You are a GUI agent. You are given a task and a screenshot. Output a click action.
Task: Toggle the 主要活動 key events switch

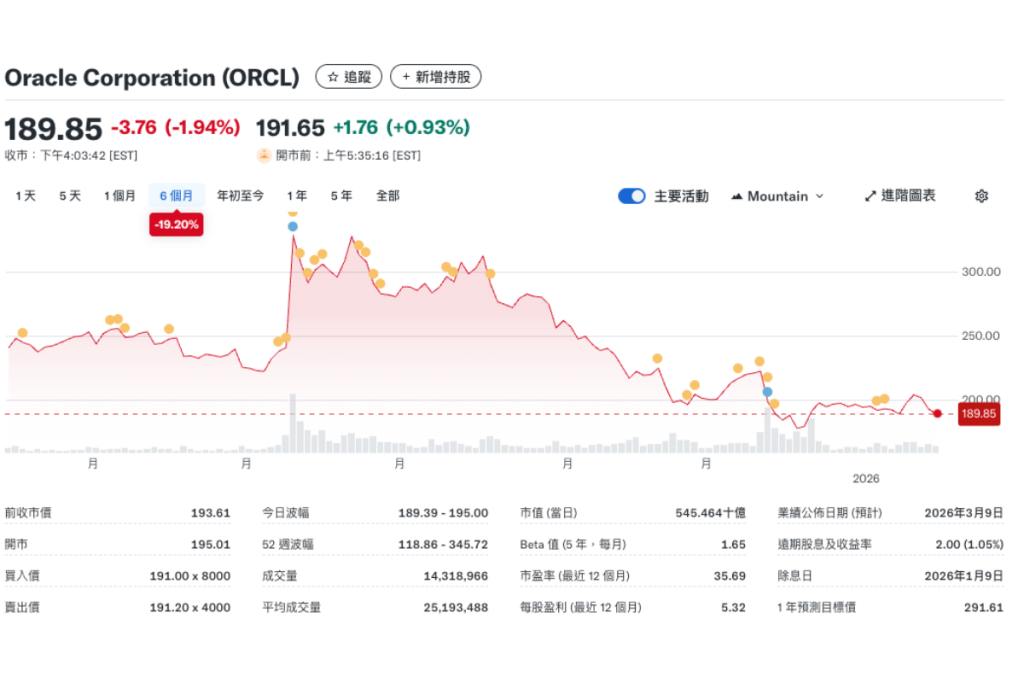pos(632,196)
